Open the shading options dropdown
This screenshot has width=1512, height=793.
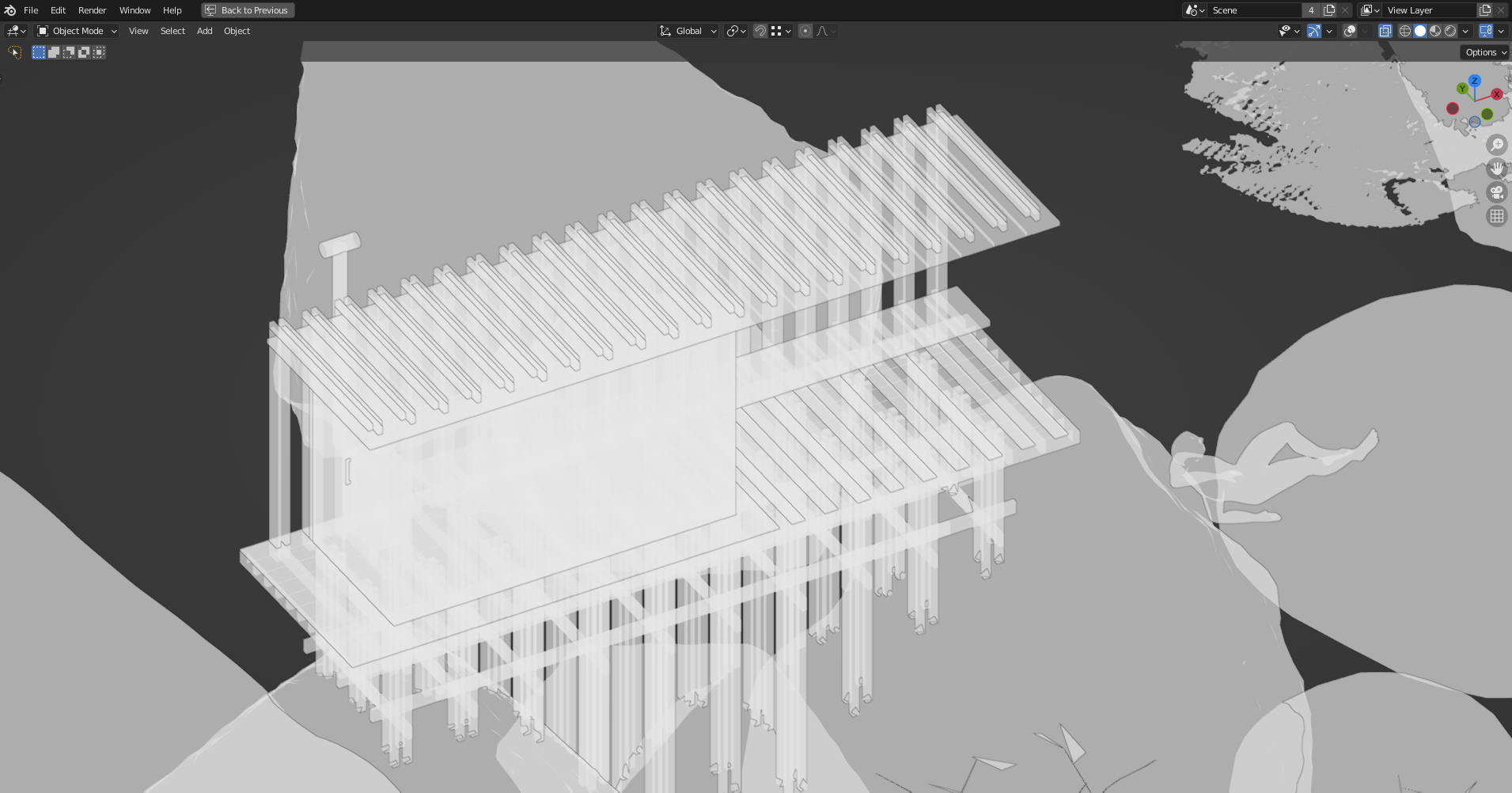pyautogui.click(x=1465, y=31)
